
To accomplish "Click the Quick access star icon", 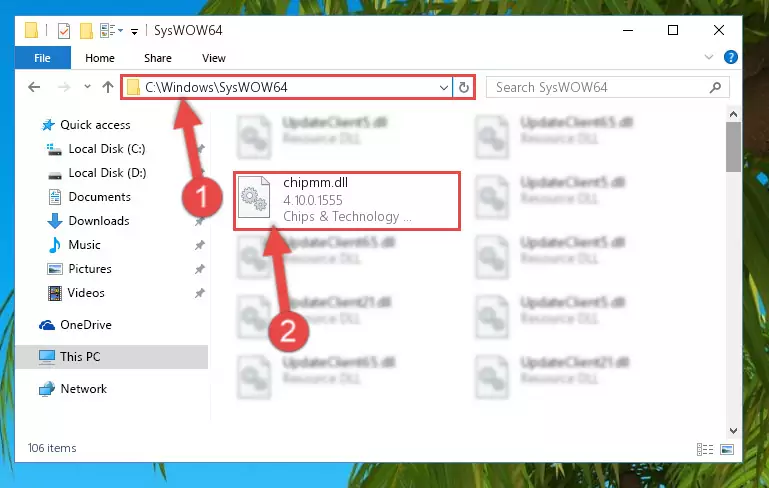I will [x=48, y=125].
